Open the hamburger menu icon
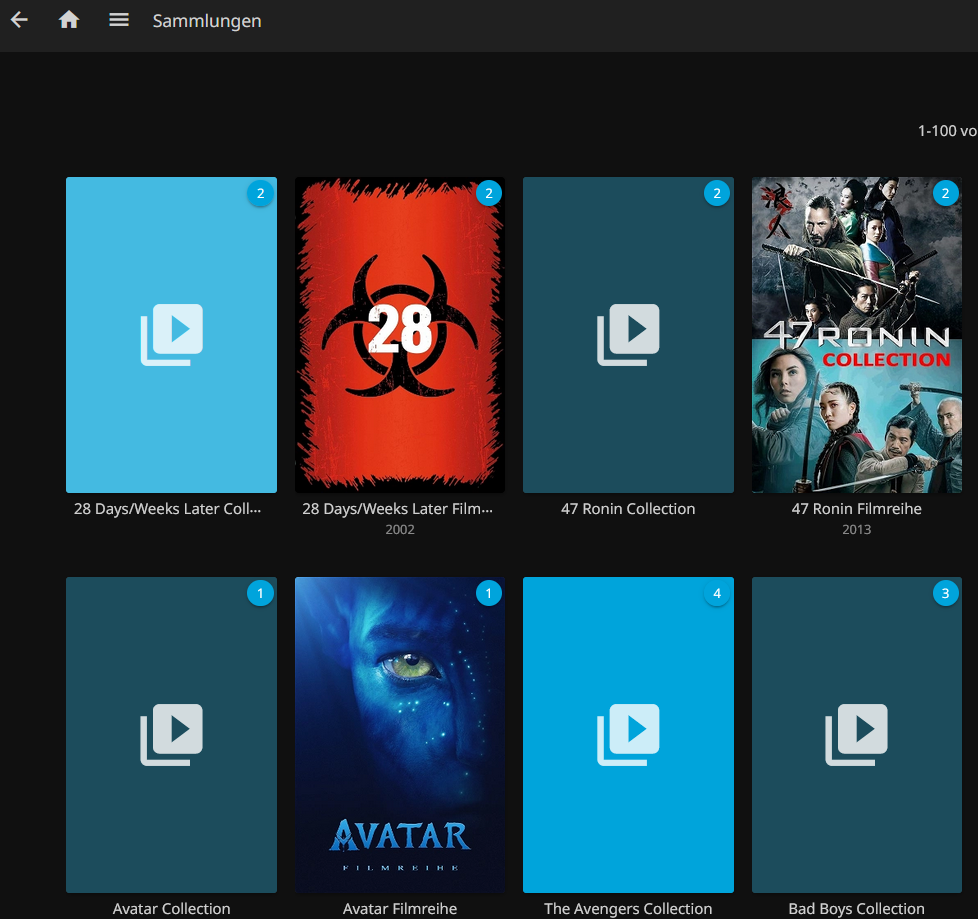Screen dimensions: 978x919 (x=119, y=20)
